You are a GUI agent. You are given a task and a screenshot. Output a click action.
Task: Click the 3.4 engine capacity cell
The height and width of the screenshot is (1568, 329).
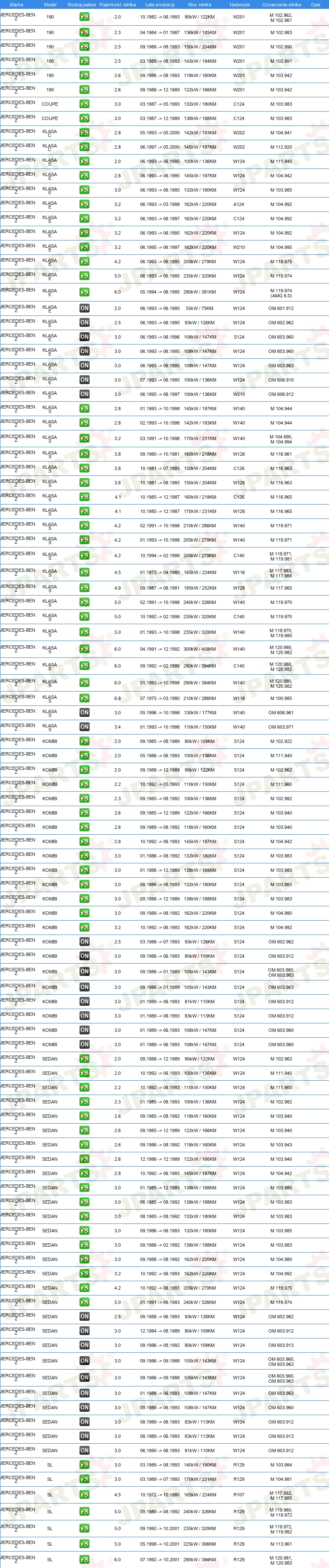[117, 727]
